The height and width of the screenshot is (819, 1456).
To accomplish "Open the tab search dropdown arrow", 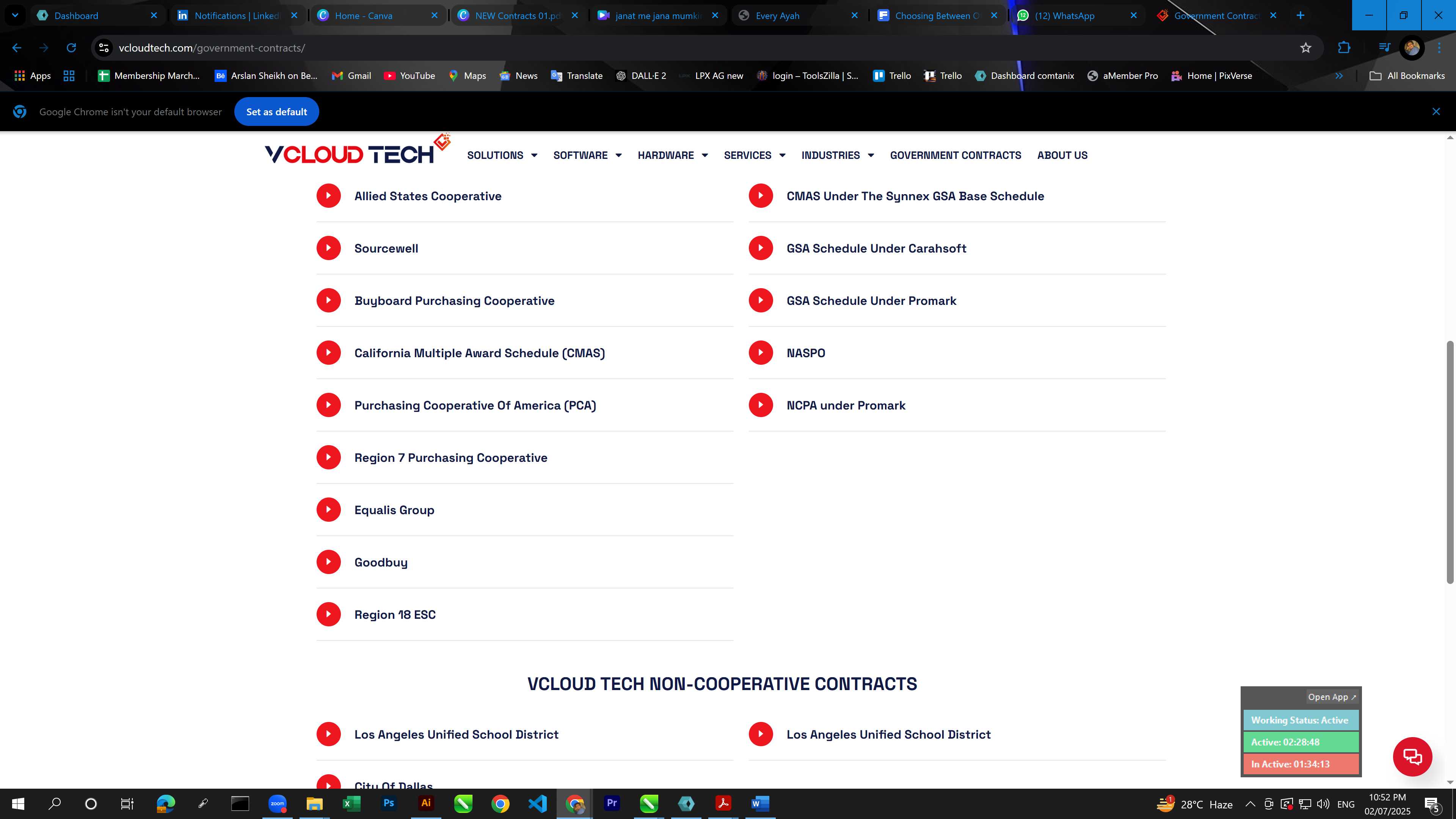I will coord(15,15).
